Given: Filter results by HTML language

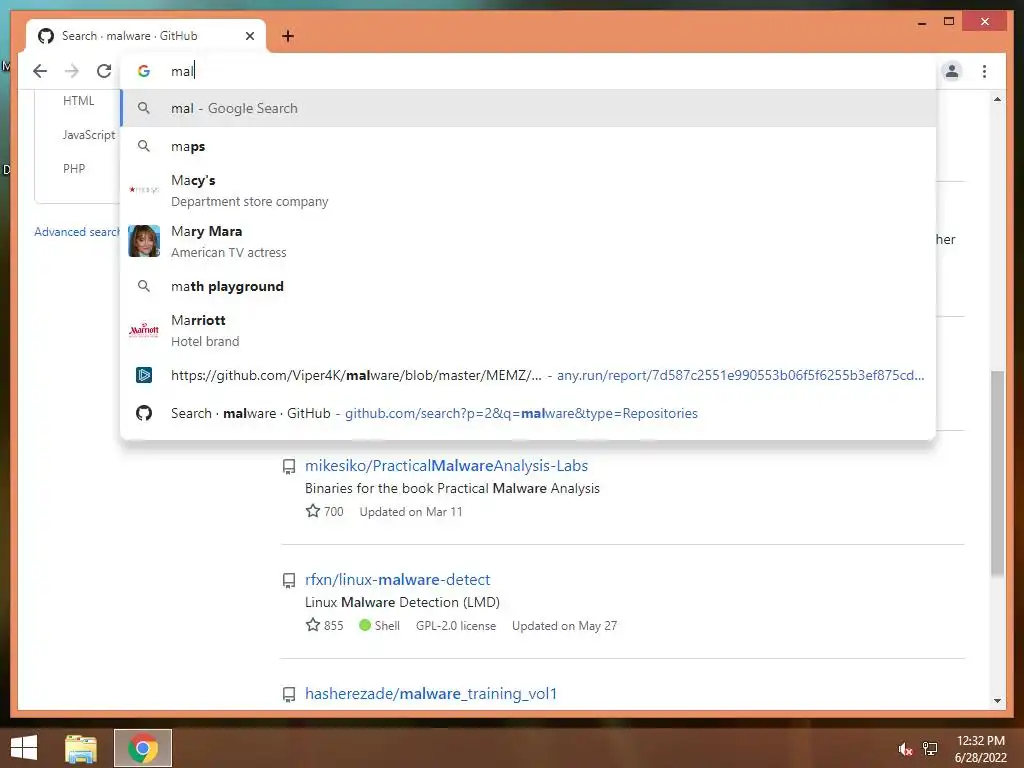Looking at the screenshot, I should point(78,101).
